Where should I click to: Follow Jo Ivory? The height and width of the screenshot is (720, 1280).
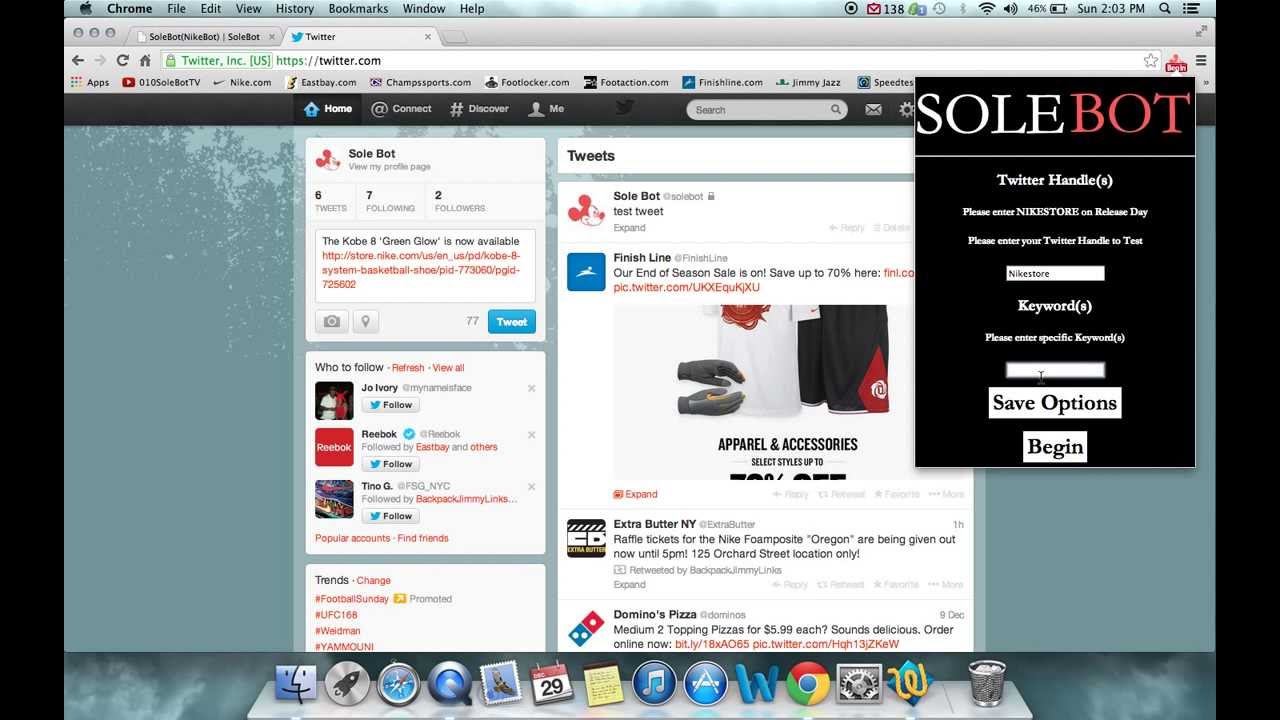390,405
